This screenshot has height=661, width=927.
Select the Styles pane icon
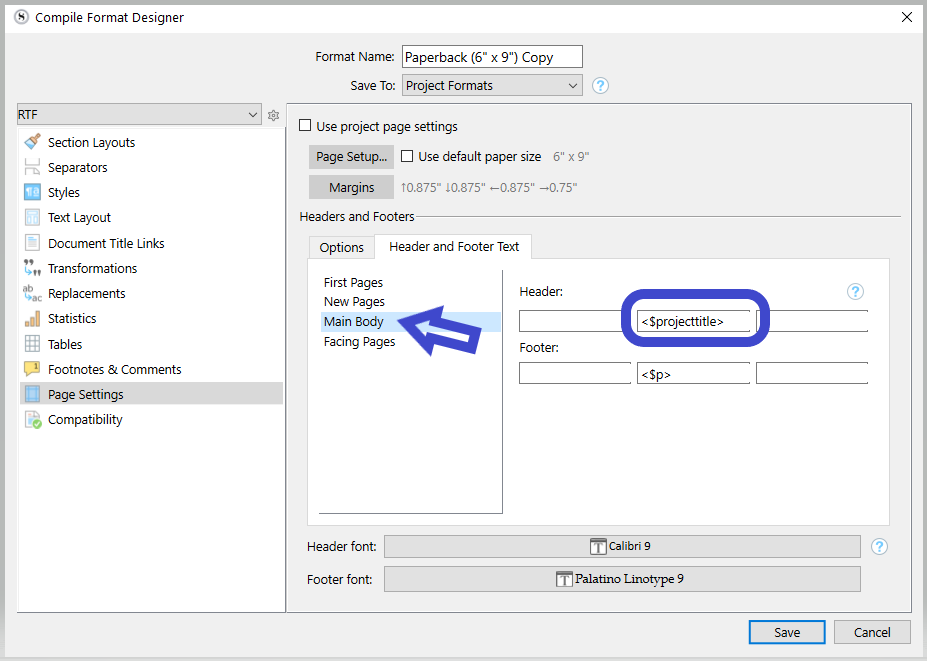pos(32,193)
